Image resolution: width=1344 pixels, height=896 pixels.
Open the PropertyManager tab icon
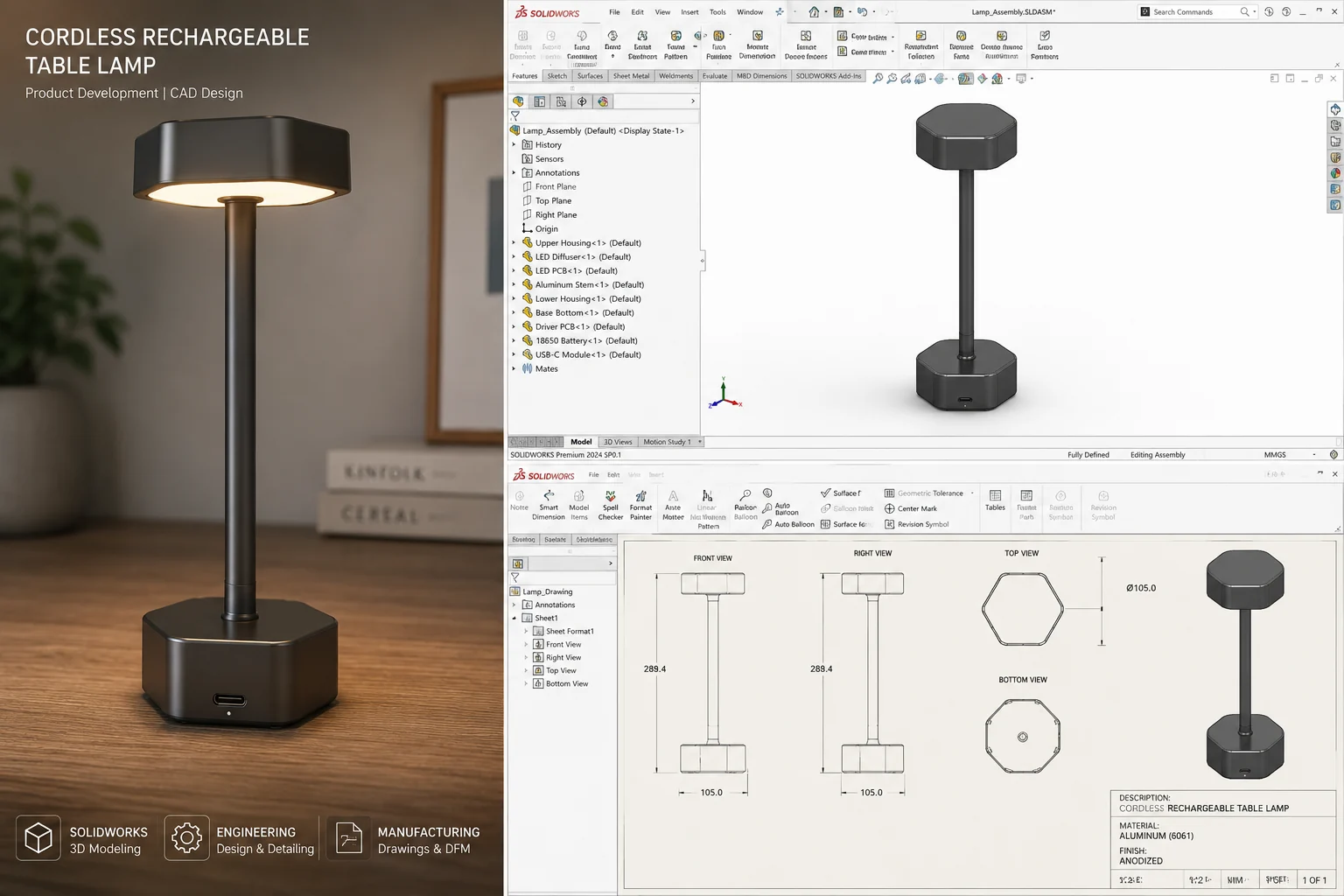(x=540, y=101)
